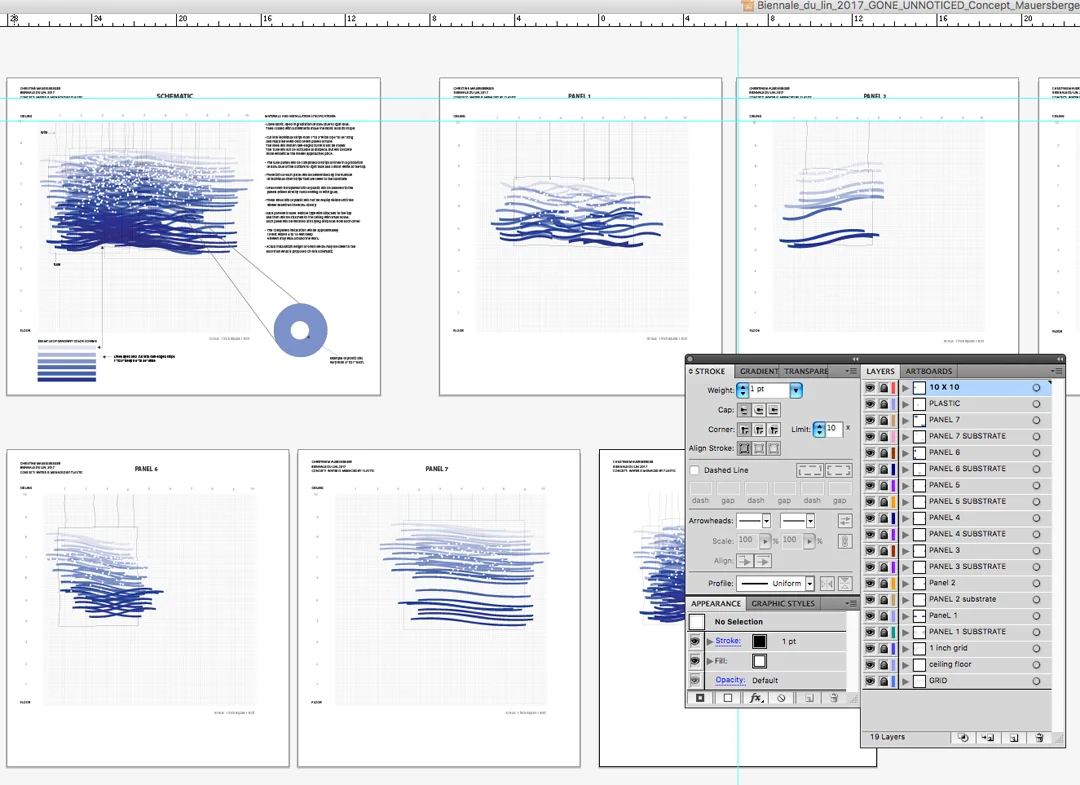Click Flip Across profile icon
The width and height of the screenshot is (1080, 785).
[845, 583]
